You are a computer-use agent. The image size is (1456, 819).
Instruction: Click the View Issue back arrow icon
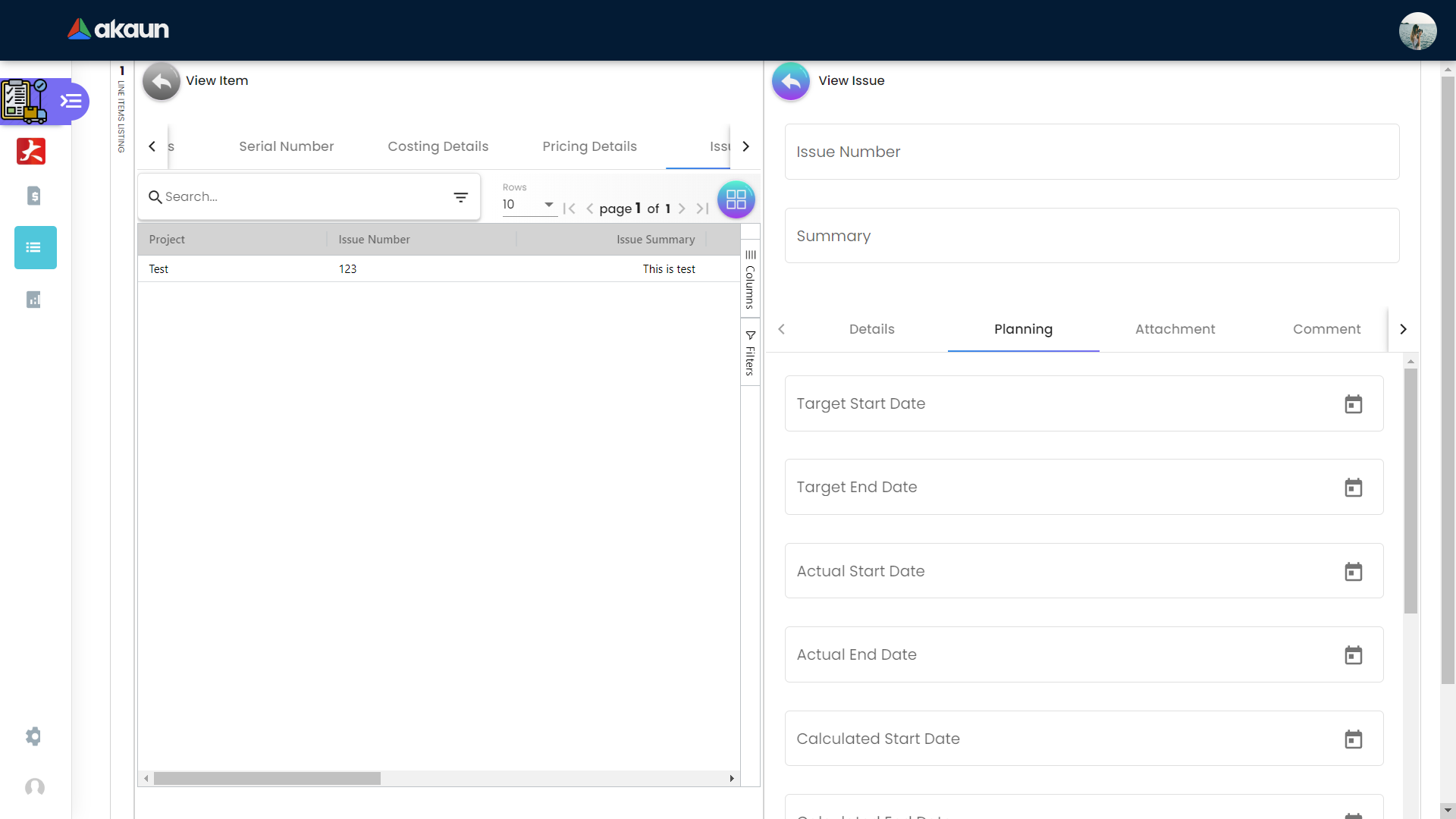[791, 81]
